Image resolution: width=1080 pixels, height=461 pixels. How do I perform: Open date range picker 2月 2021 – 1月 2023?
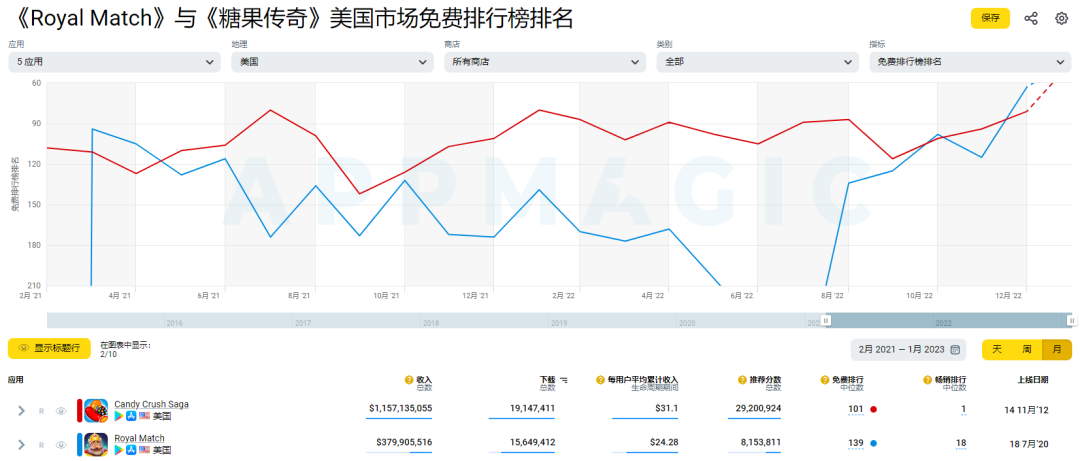click(908, 349)
